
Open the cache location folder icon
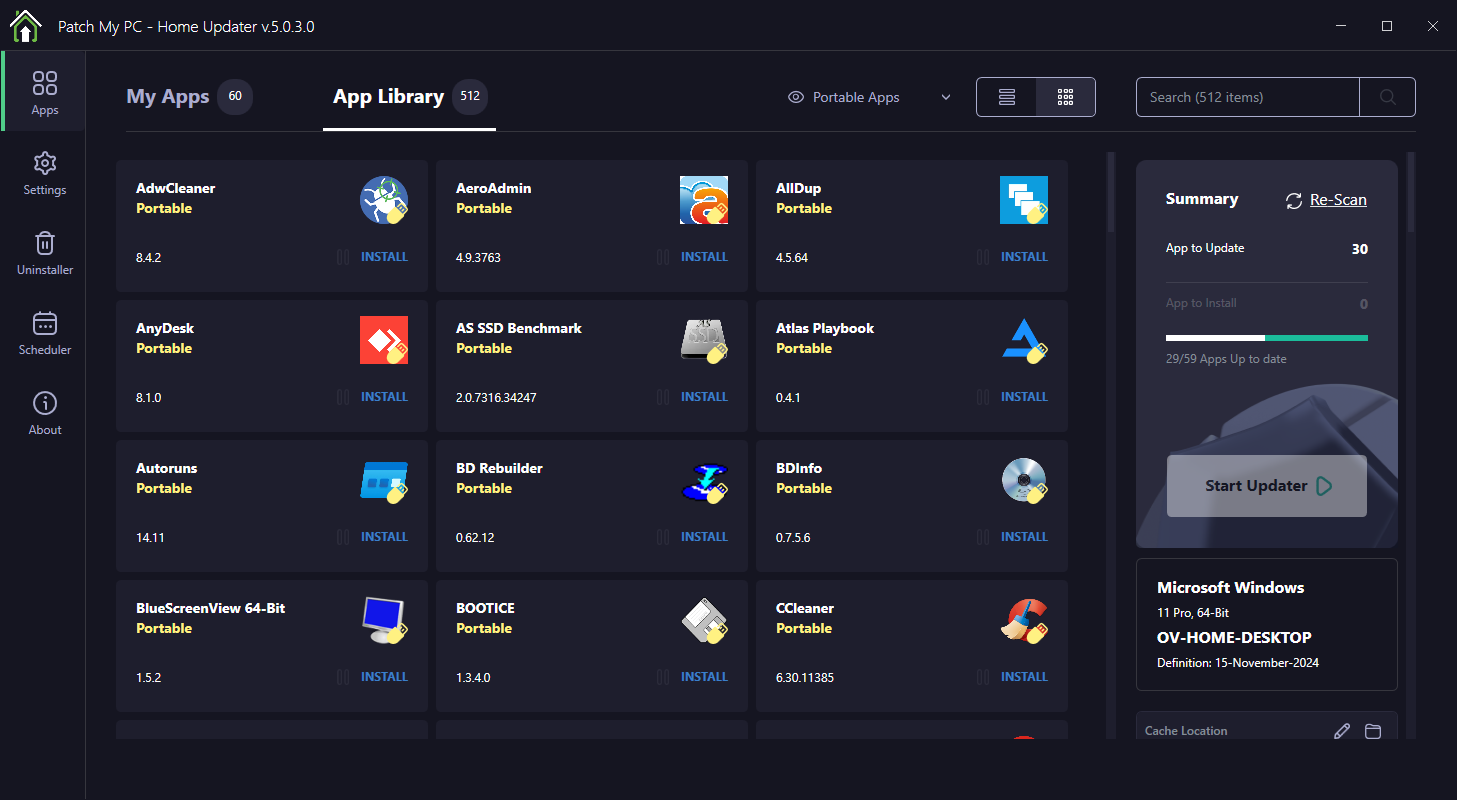pos(1373,731)
